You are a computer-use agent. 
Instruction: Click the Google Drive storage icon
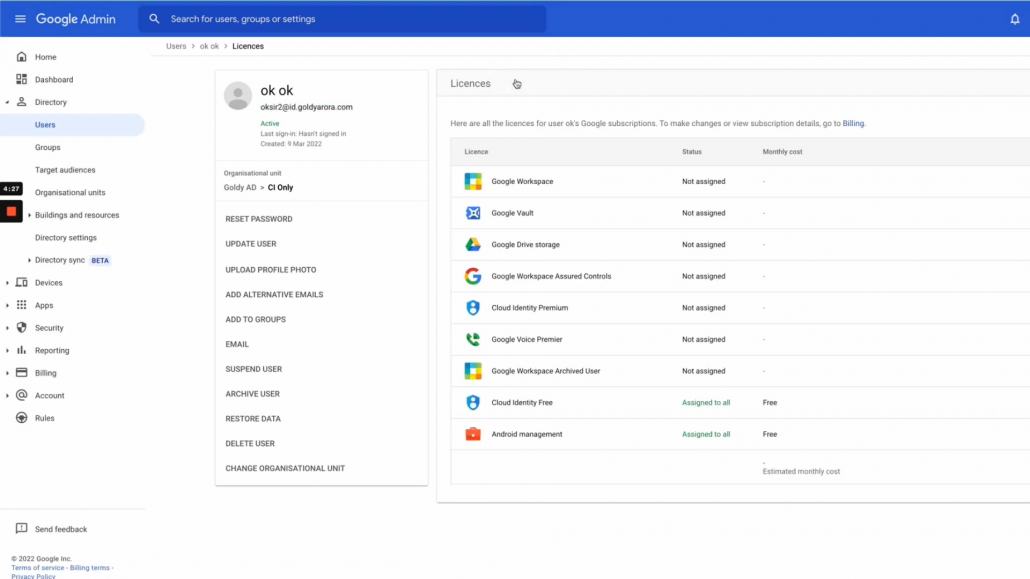coord(473,244)
